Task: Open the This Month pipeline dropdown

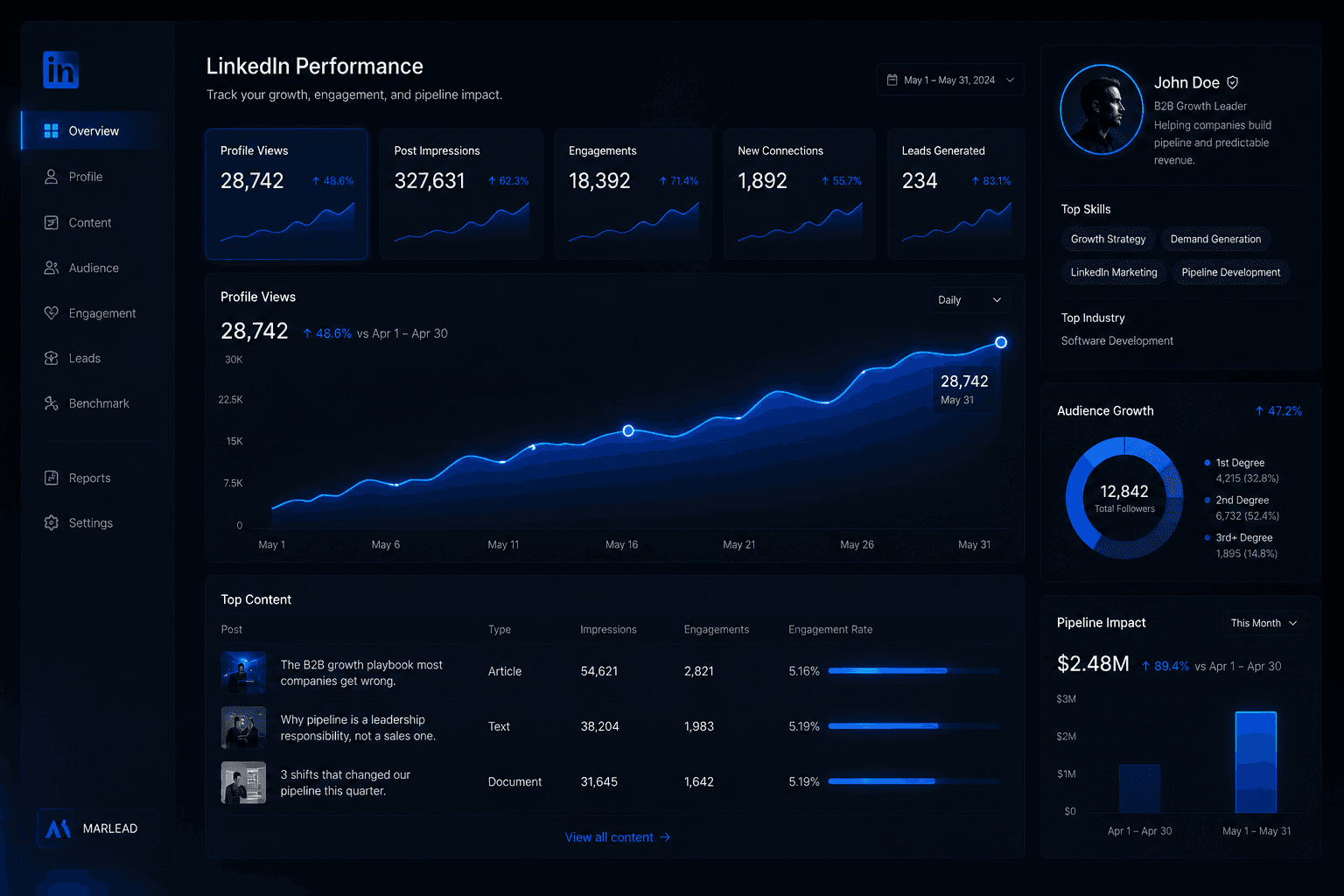Action: (1263, 623)
